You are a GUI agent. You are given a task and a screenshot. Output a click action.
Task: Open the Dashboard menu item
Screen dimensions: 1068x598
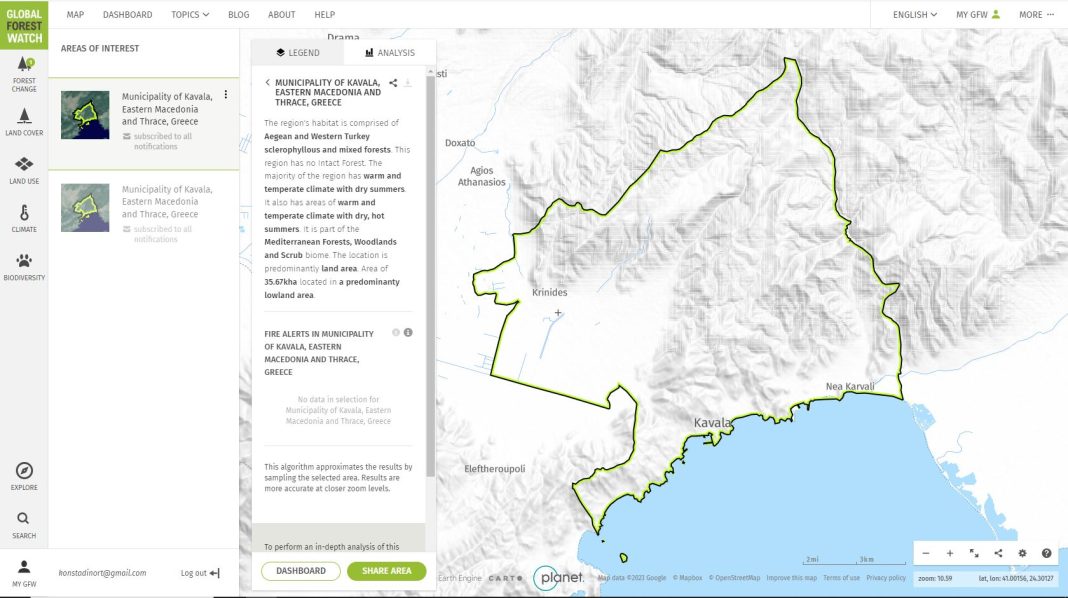tap(127, 15)
